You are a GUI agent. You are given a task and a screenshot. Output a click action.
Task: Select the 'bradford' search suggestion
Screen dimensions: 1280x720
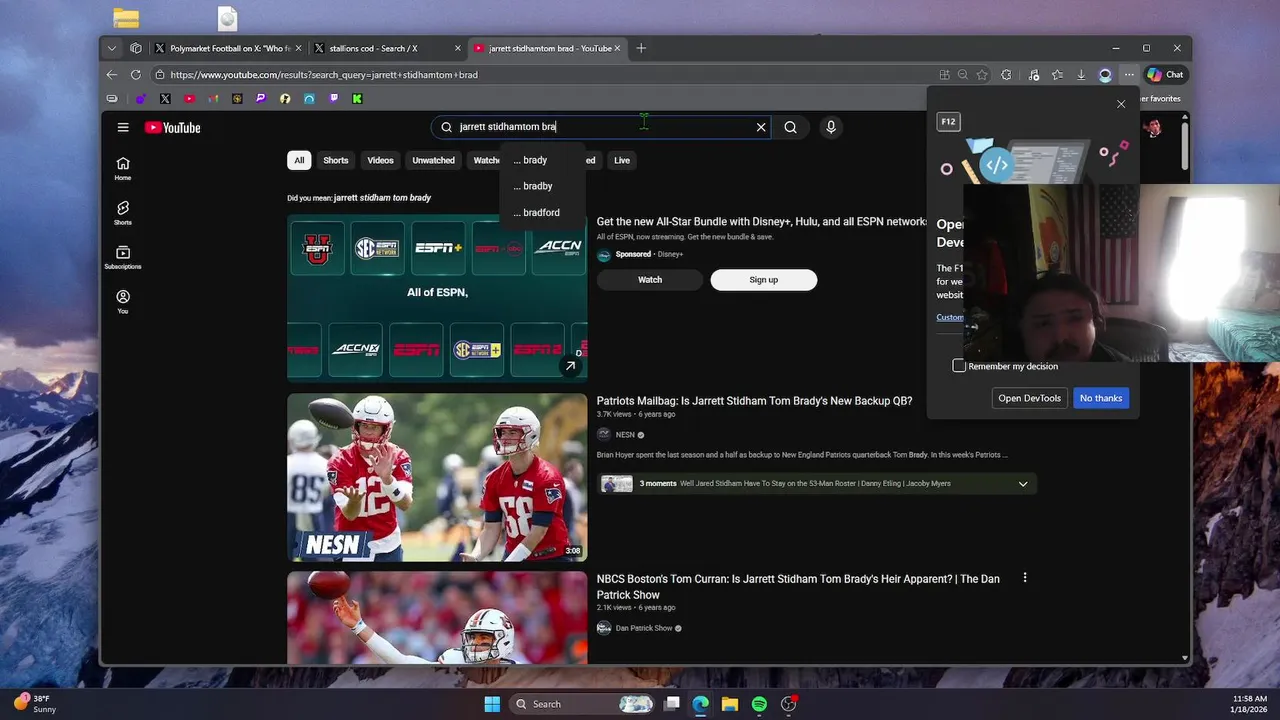point(536,212)
